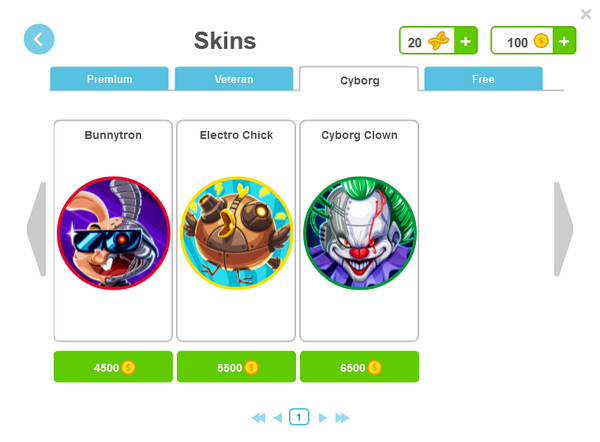The height and width of the screenshot is (442, 600).
Task: Buy Electro Chick for 5500 coins
Action: tap(236, 367)
